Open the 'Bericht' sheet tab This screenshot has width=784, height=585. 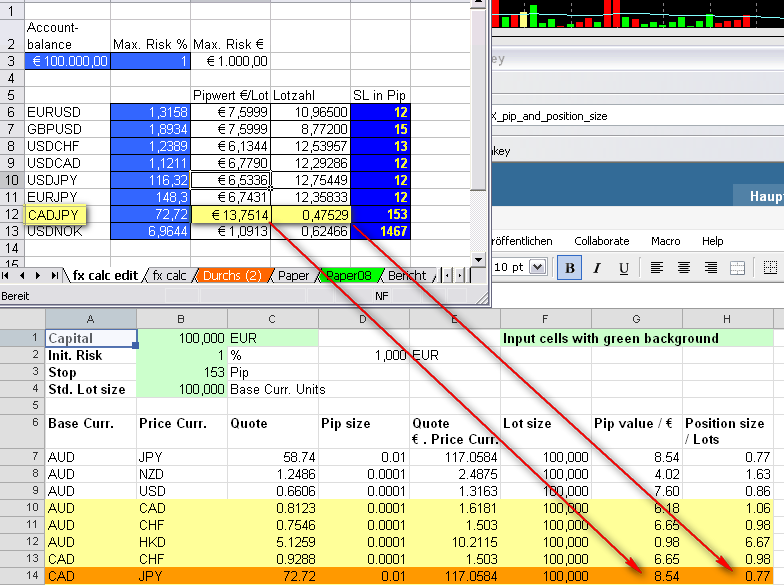coord(407,276)
